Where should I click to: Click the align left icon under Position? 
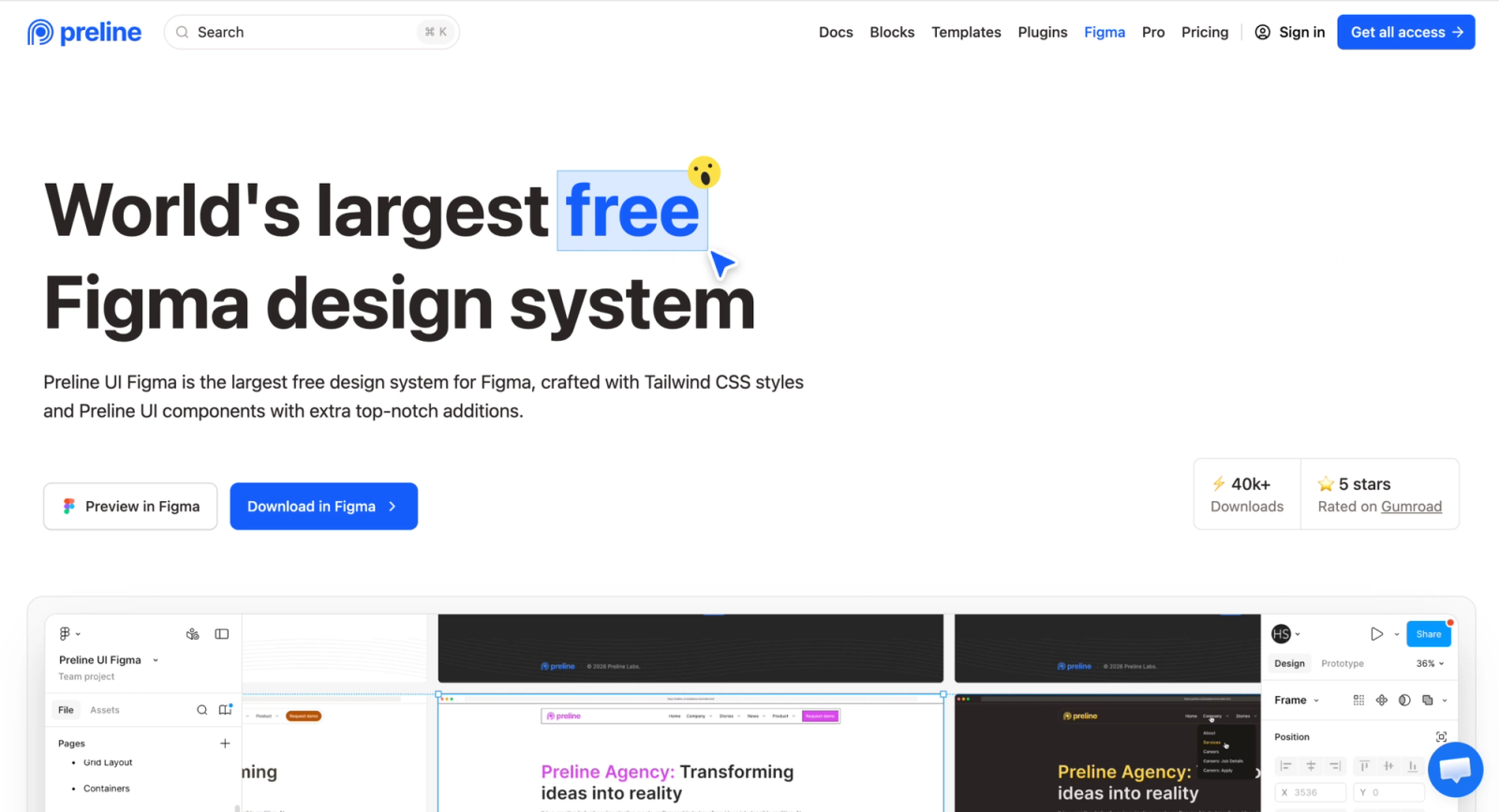pyautogui.click(x=1286, y=766)
